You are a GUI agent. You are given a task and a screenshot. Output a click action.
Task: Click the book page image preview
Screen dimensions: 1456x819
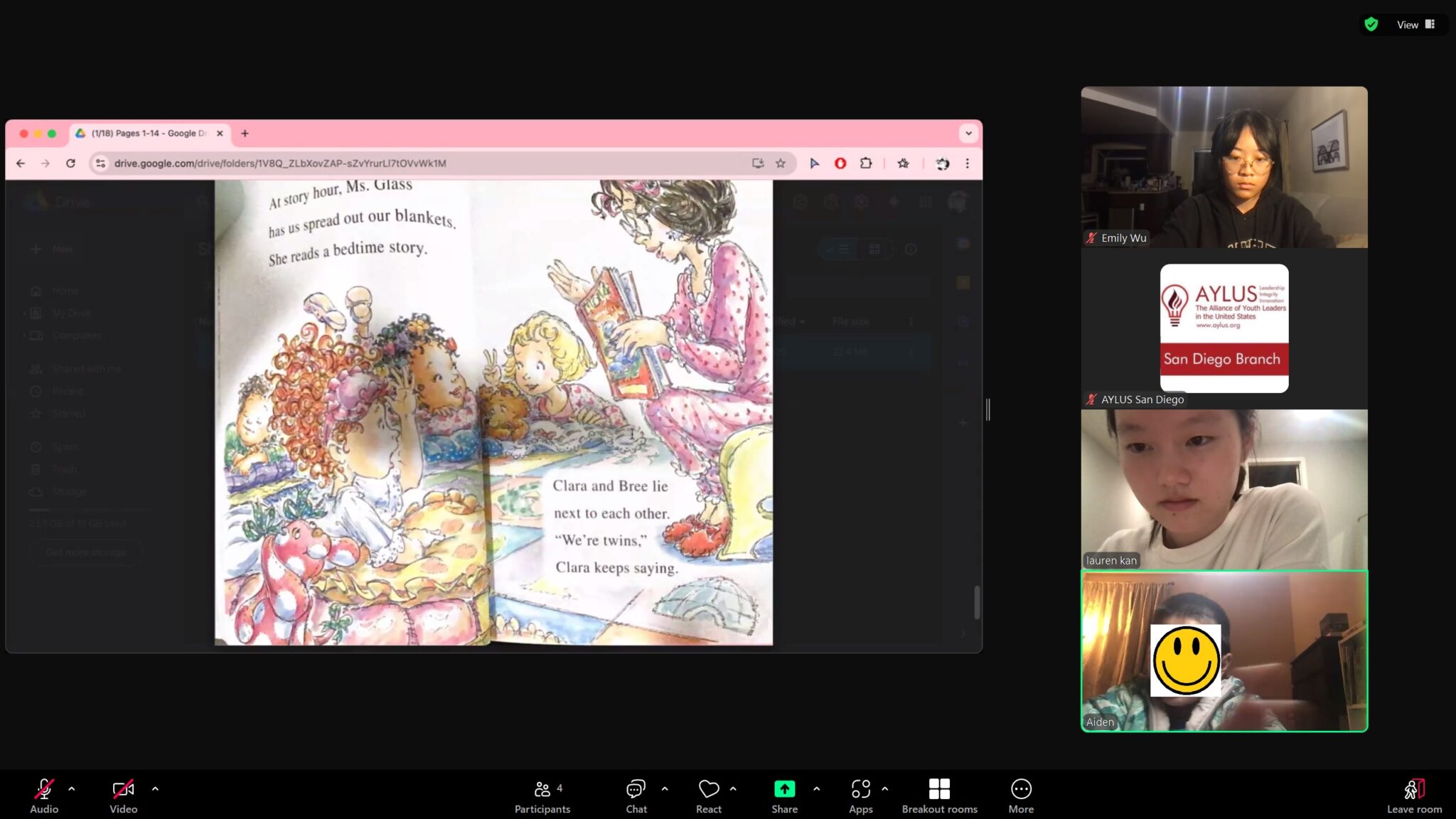[493, 412]
